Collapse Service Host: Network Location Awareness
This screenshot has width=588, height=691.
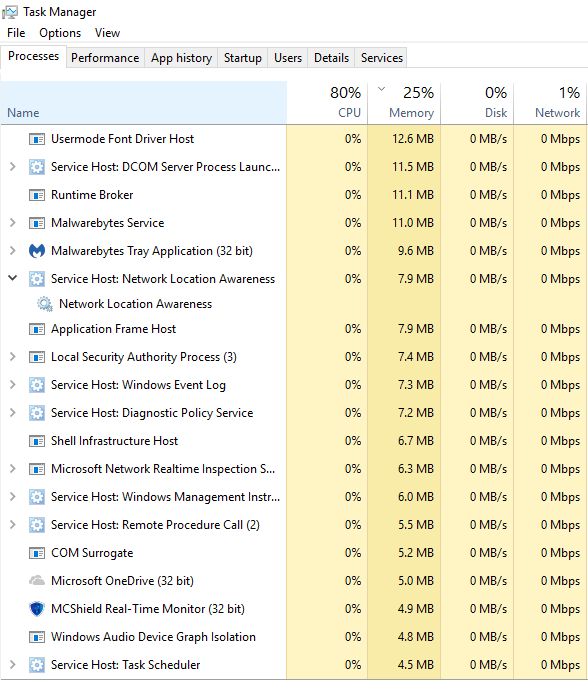(13, 278)
